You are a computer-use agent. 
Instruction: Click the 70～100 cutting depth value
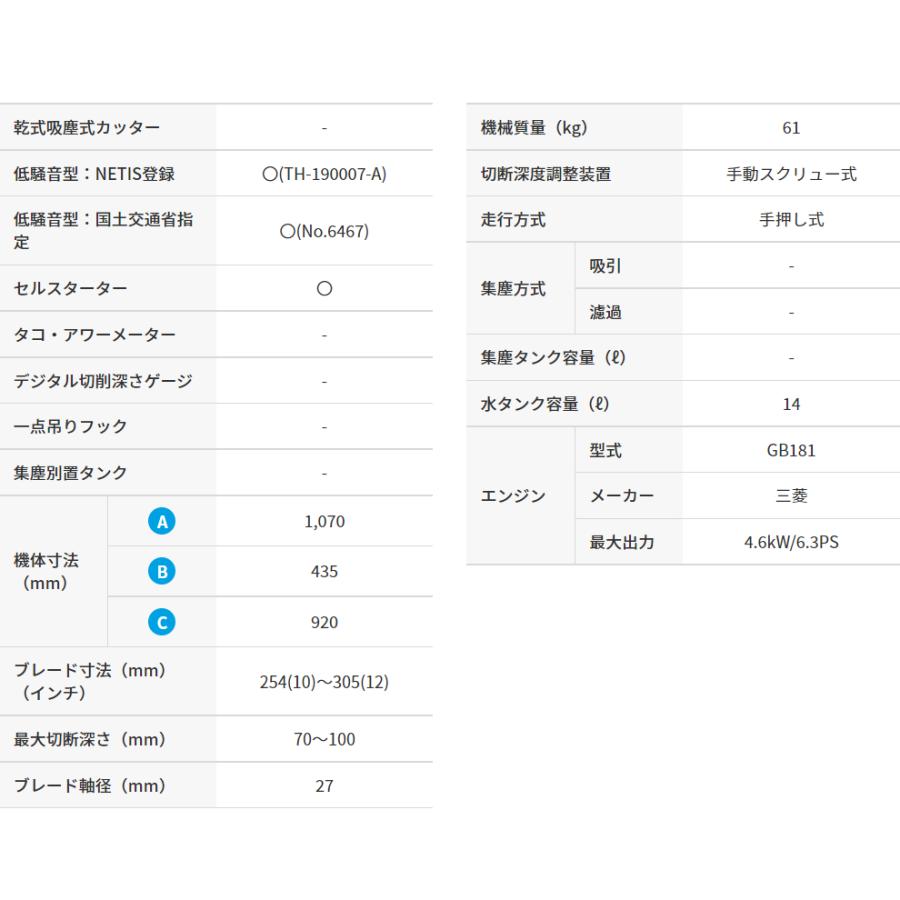click(x=324, y=739)
